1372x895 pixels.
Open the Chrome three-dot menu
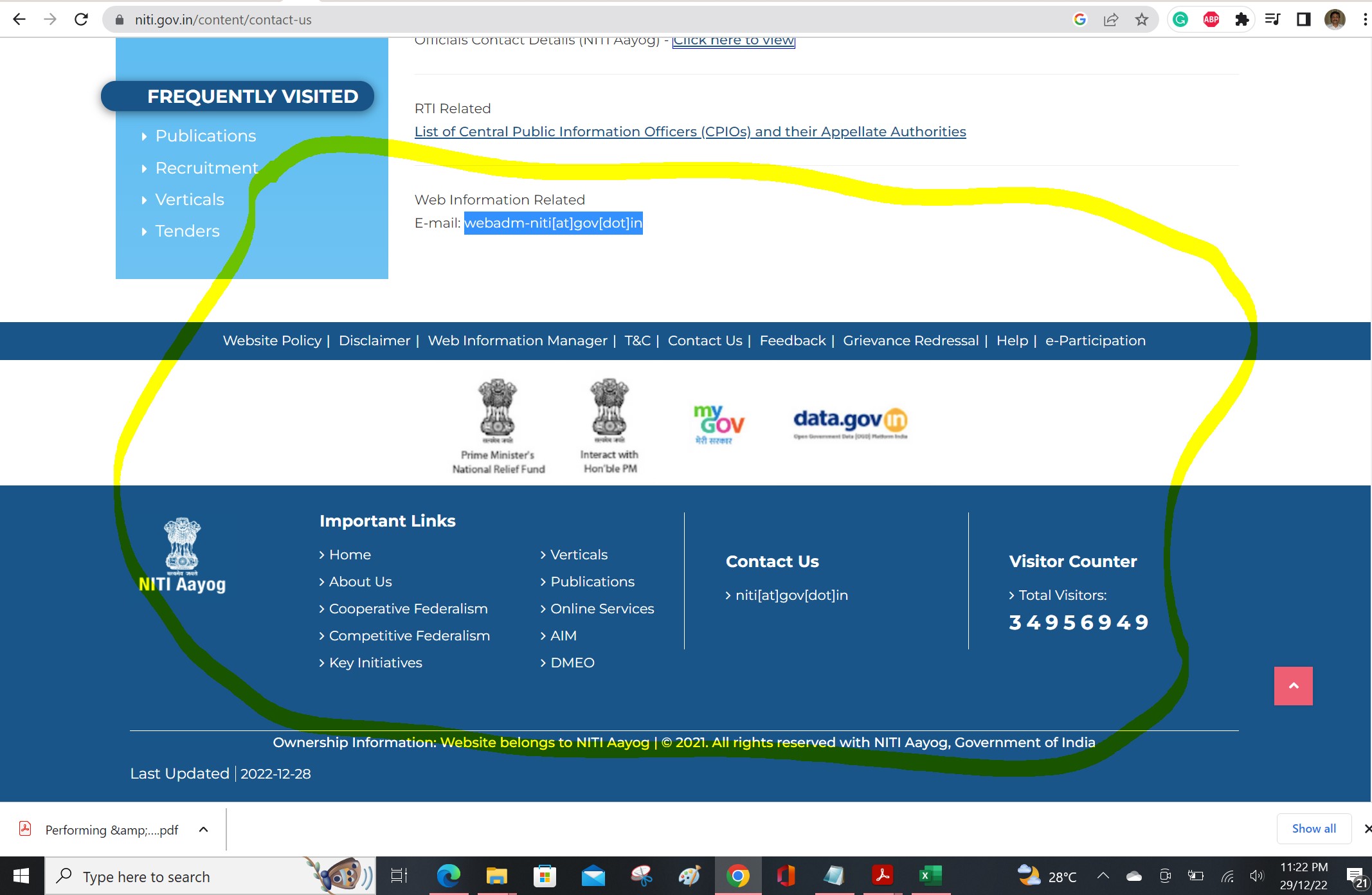(1365, 19)
